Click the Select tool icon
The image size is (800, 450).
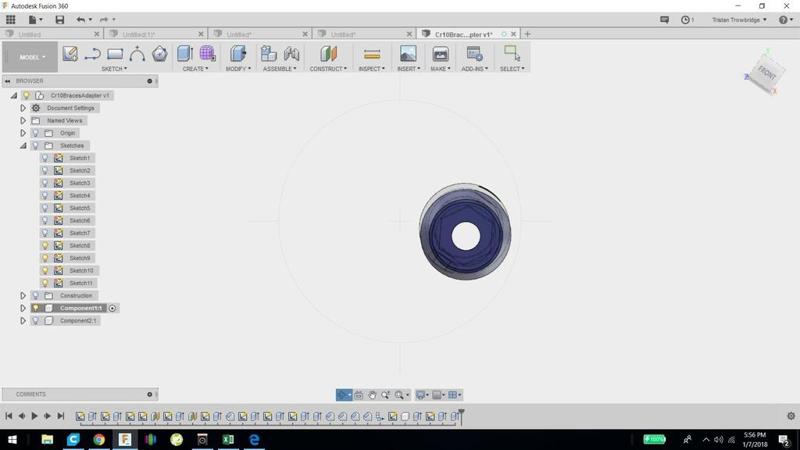click(x=512, y=54)
